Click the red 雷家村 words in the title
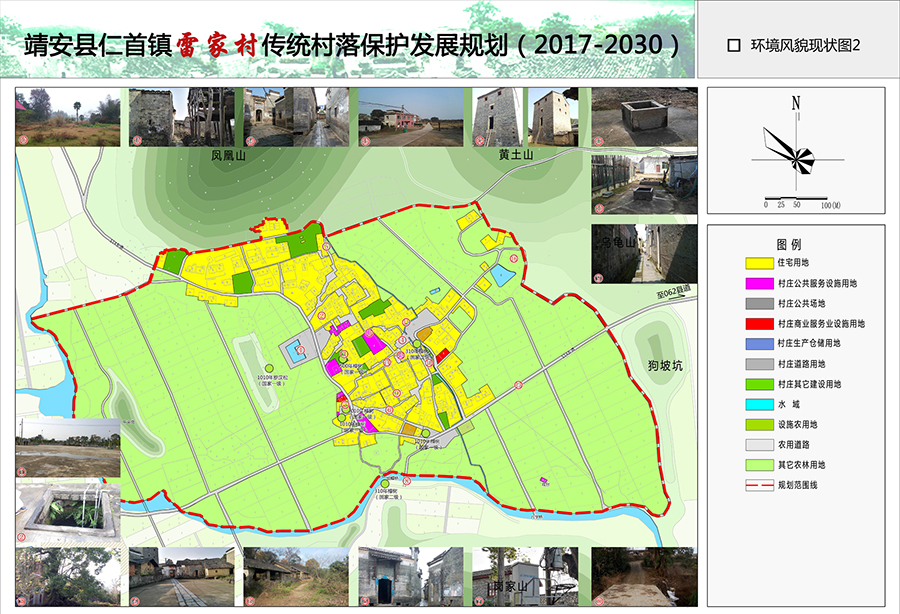 click(215, 45)
